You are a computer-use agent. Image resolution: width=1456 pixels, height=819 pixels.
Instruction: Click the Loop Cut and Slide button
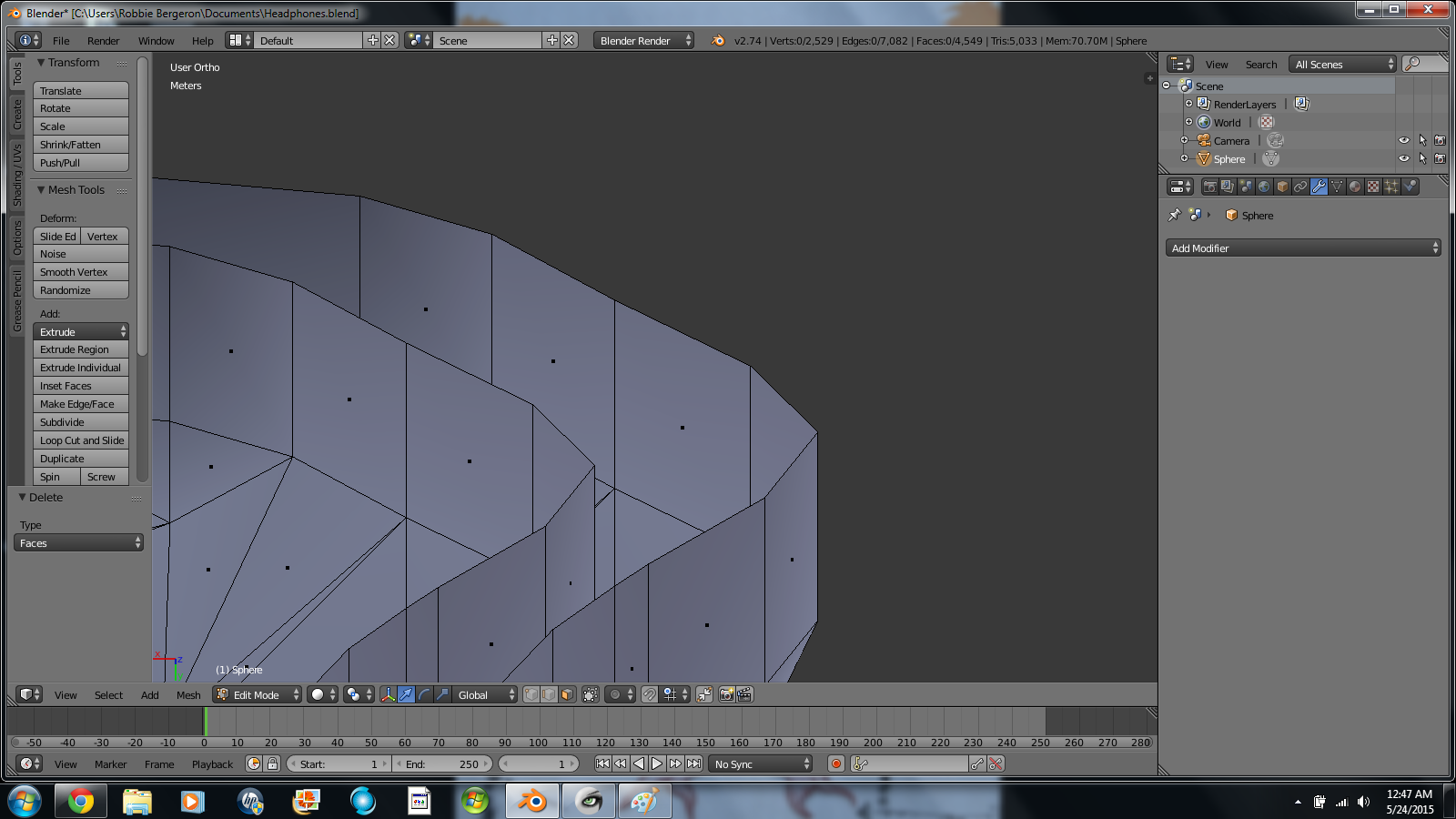click(x=81, y=440)
